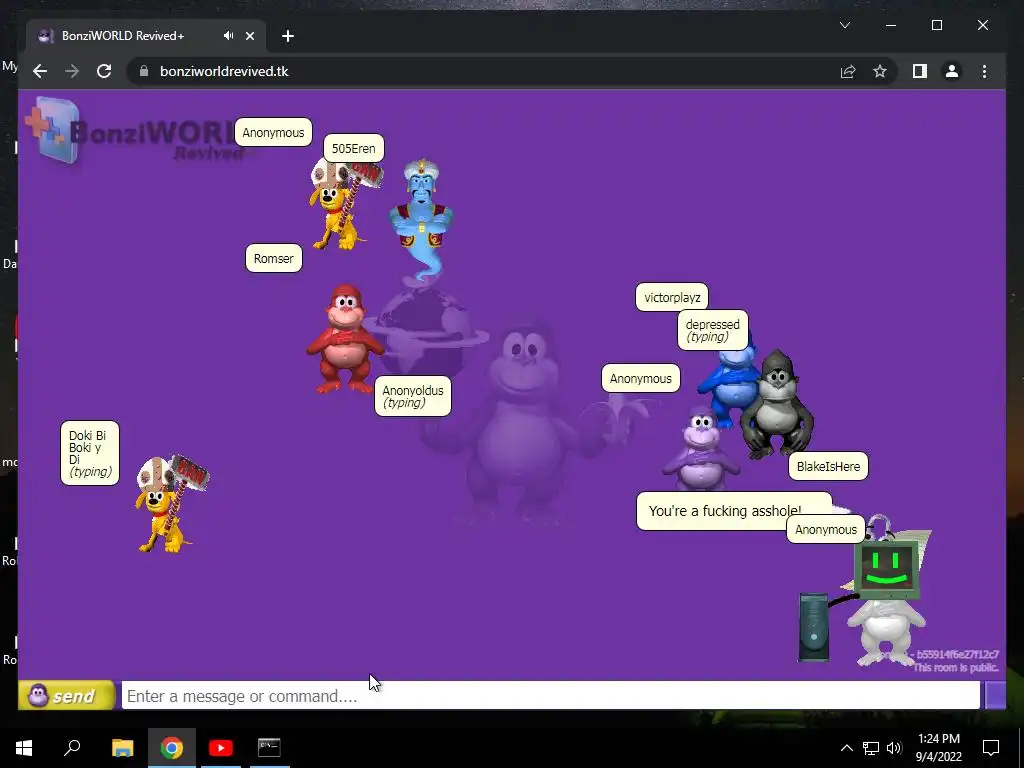Open network settings tray icon
The height and width of the screenshot is (768, 1024).
click(x=871, y=748)
